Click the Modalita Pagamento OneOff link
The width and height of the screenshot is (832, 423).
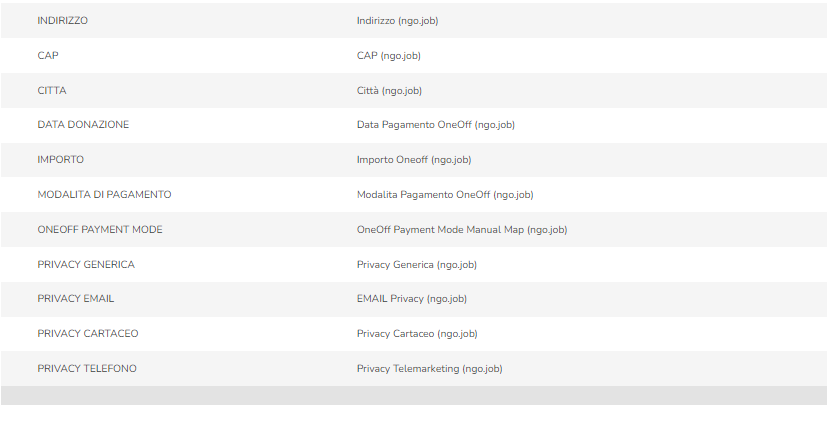[445, 195]
